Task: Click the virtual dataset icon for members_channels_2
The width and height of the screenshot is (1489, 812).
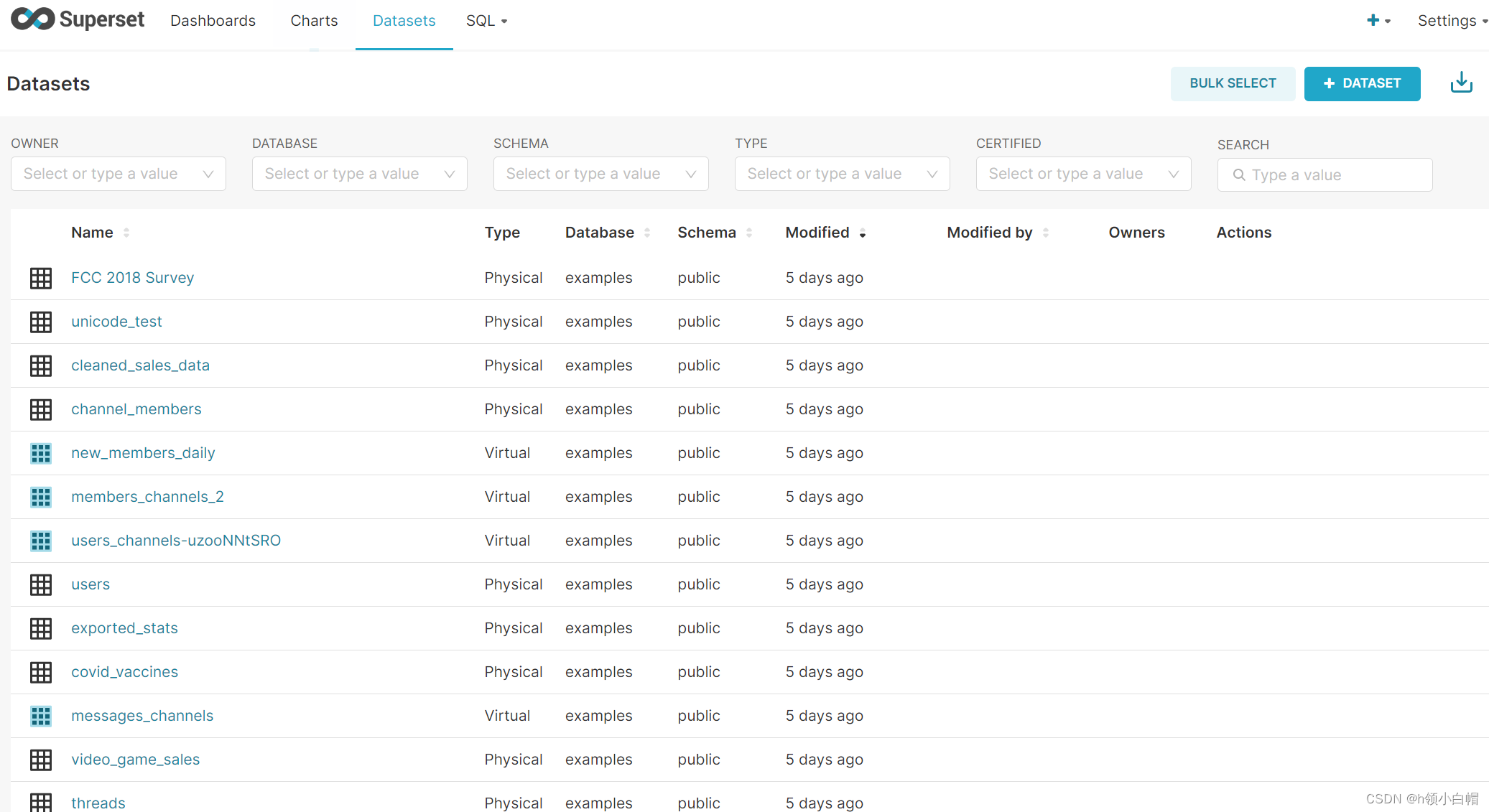Action: tap(41, 497)
